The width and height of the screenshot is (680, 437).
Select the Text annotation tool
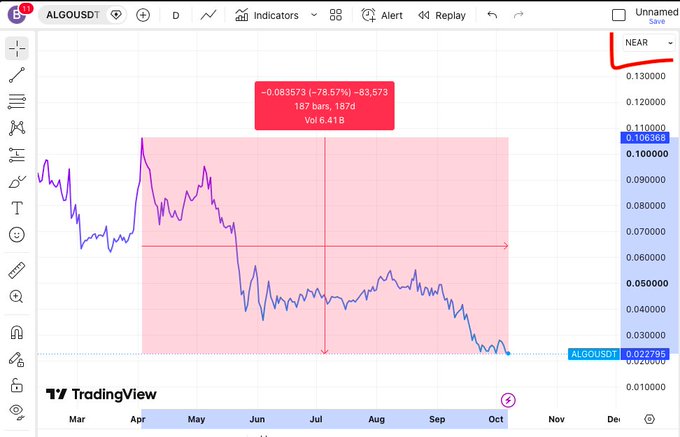pos(17,208)
